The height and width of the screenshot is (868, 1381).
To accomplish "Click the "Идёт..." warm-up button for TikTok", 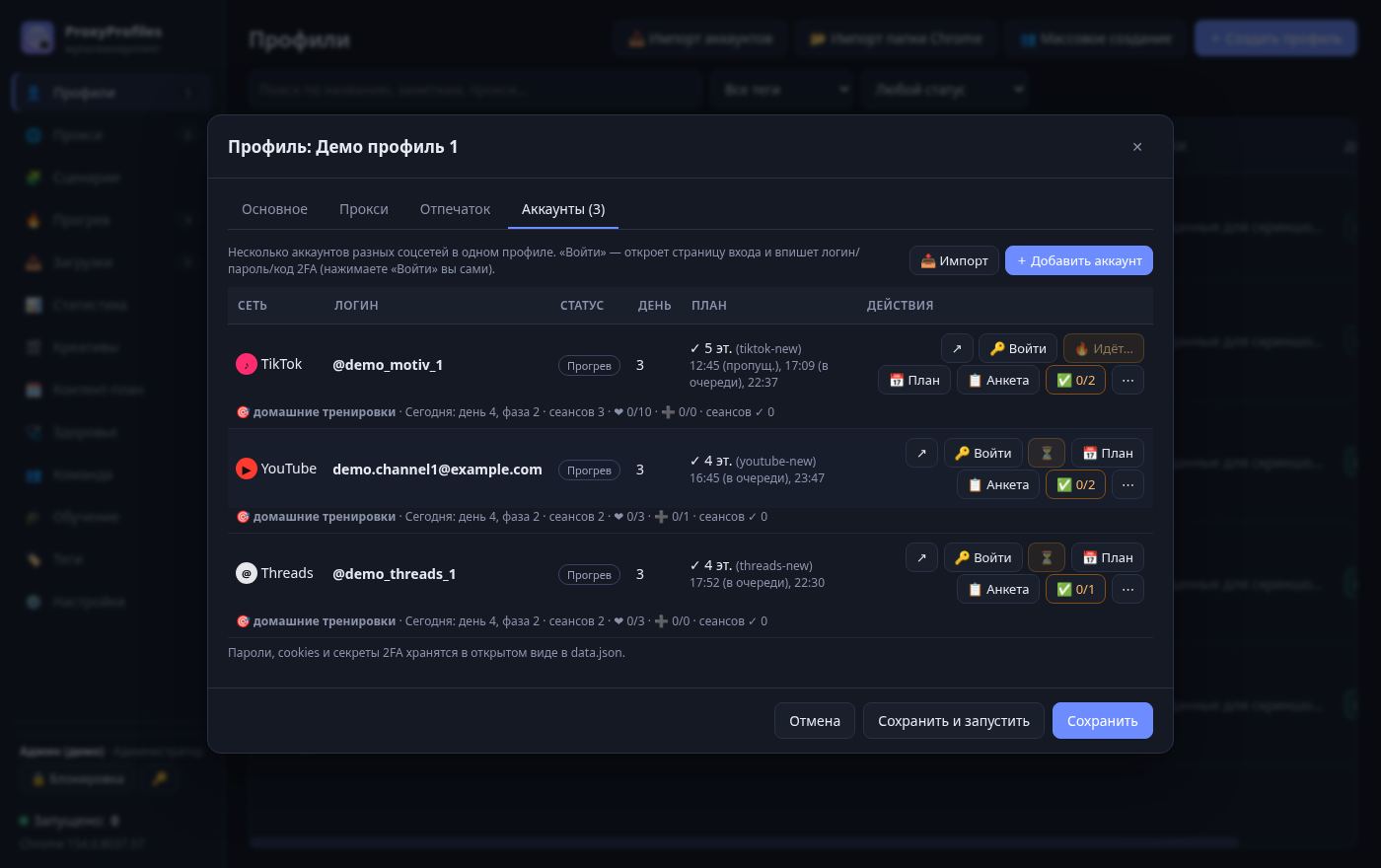I will tap(1104, 348).
